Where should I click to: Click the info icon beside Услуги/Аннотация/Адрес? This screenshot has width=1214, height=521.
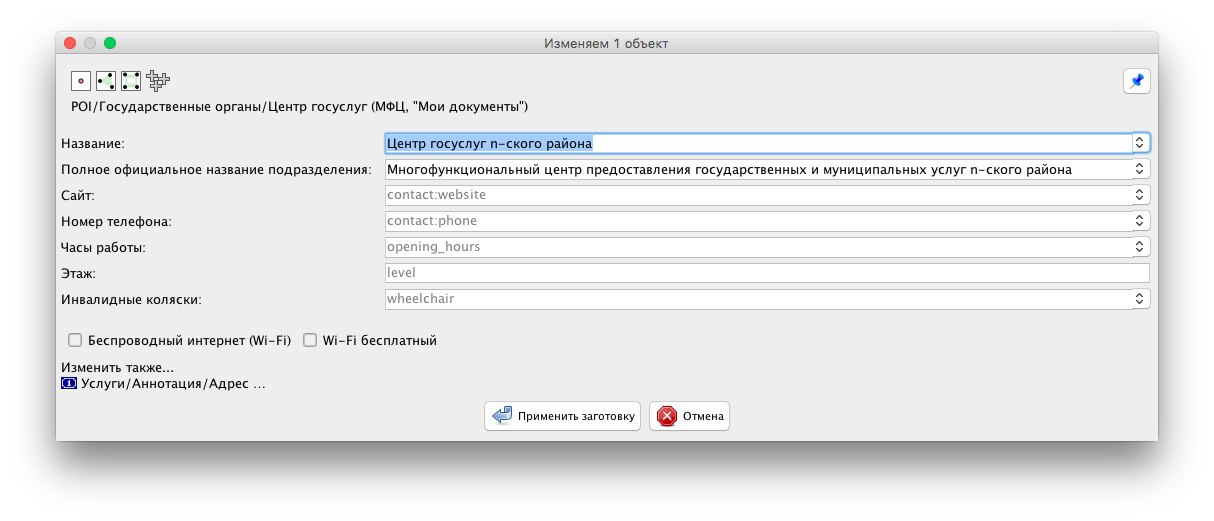point(69,383)
